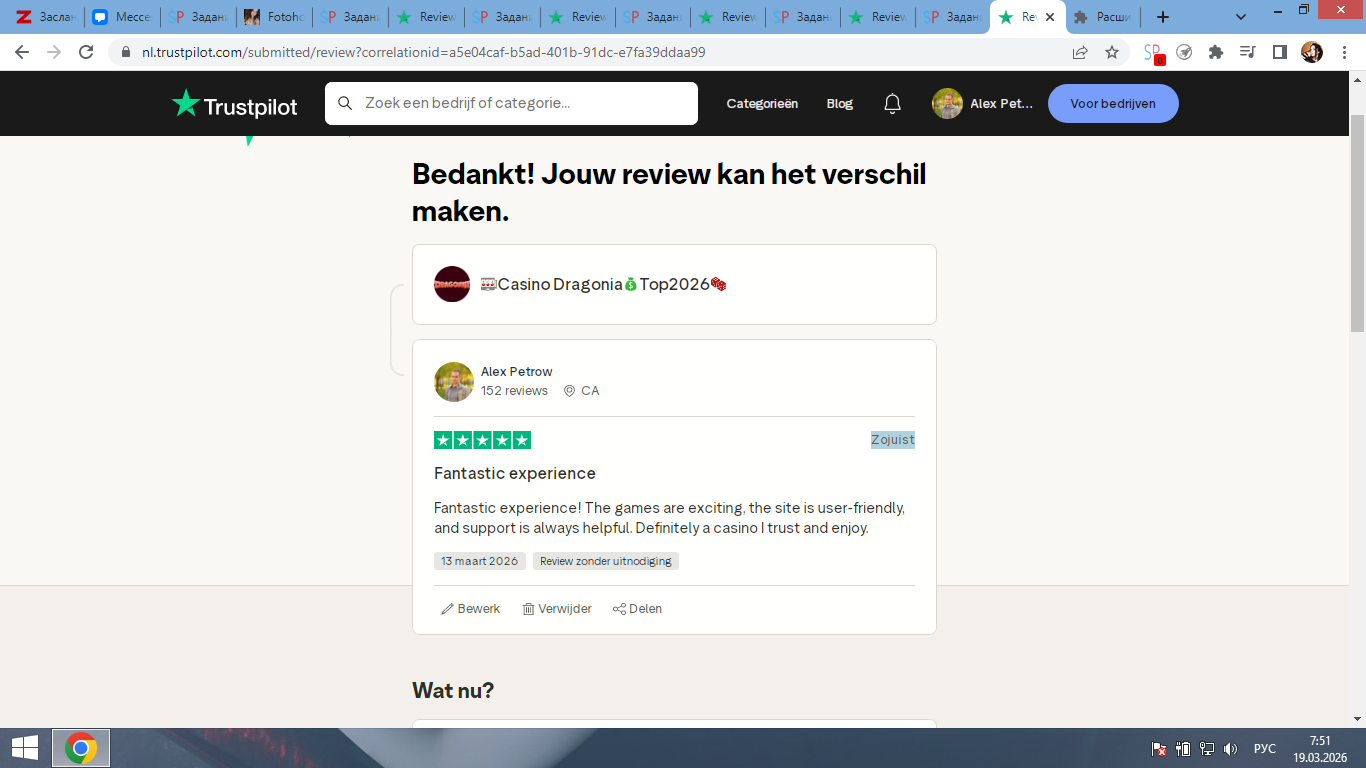Click the CA location pin icon
Image resolution: width=1366 pixels, height=768 pixels.
(569, 391)
